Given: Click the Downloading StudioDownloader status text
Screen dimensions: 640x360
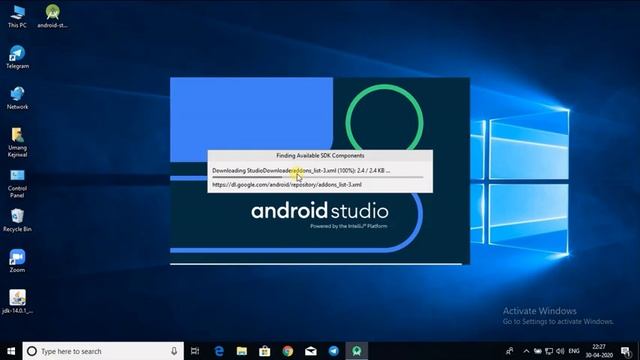Looking at the screenshot, I should [x=301, y=171].
